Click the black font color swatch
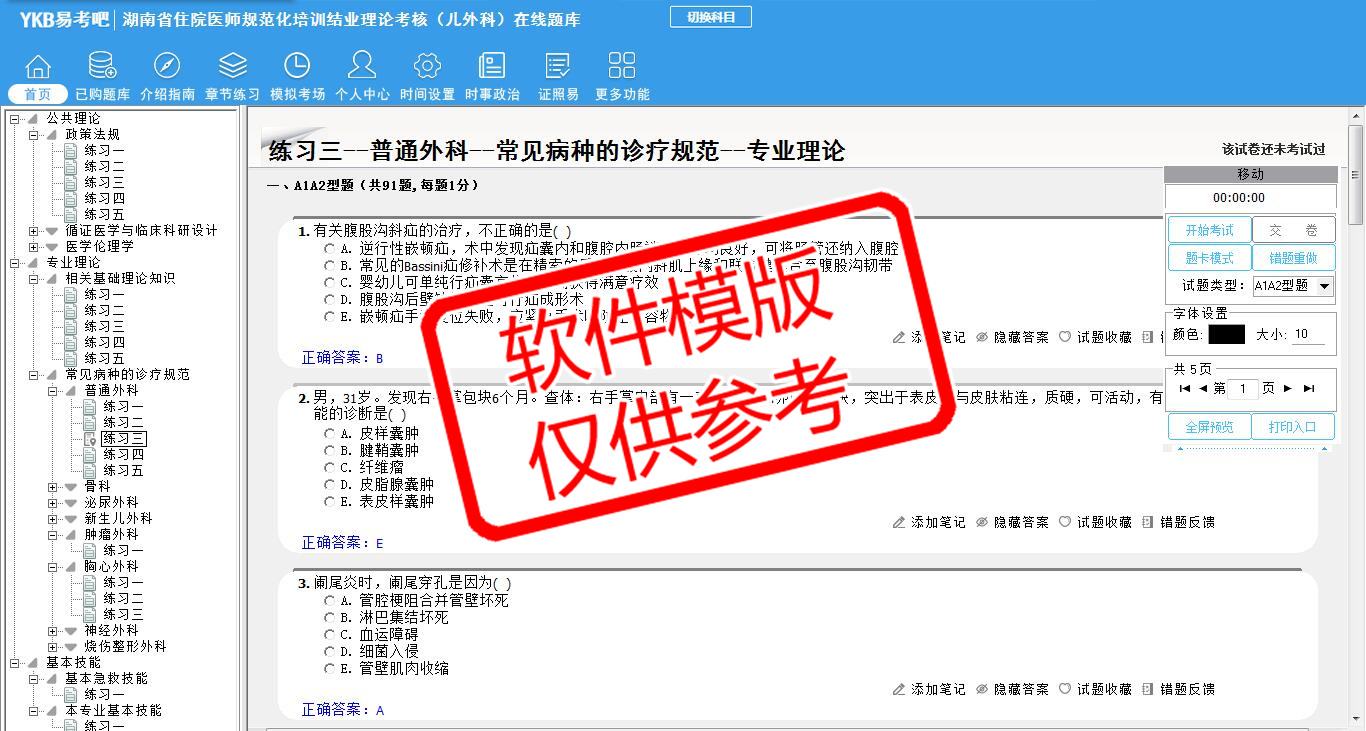 pos(1226,334)
